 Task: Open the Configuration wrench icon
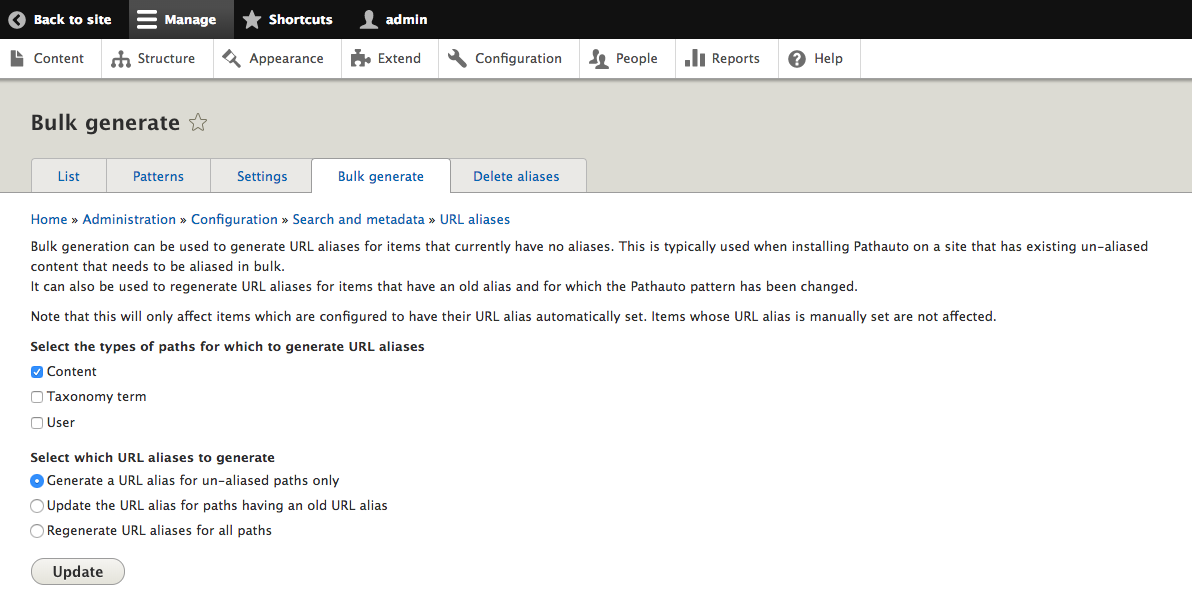458,59
